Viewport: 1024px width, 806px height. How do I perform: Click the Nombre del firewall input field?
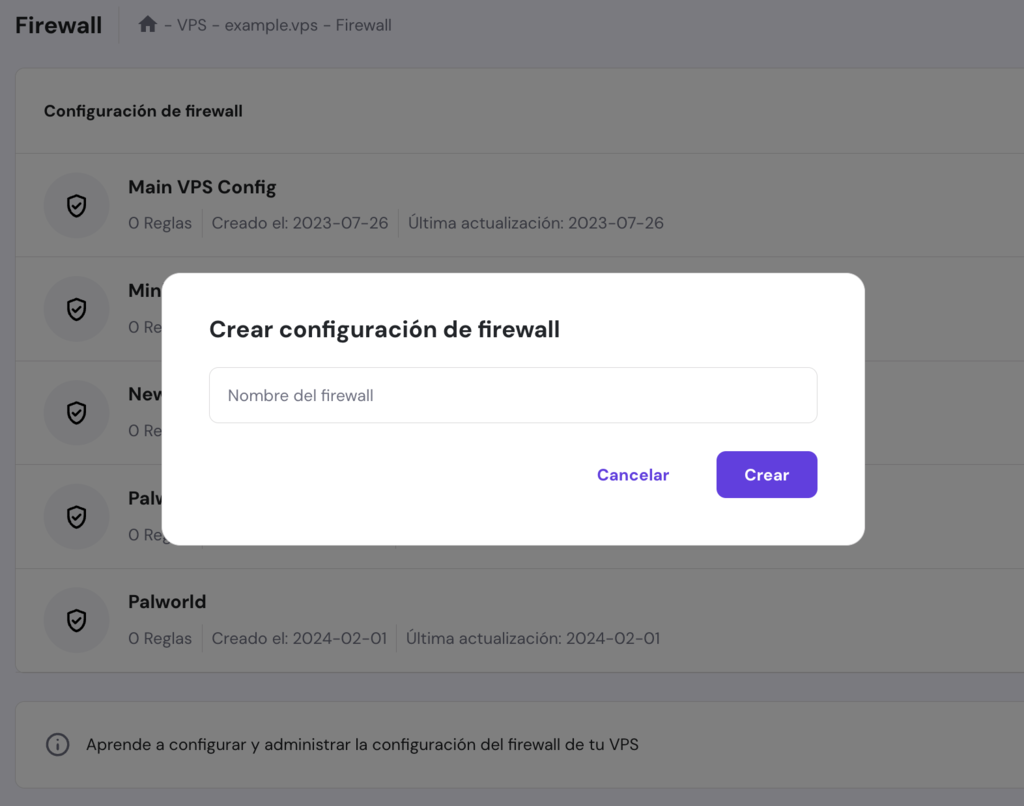[512, 395]
